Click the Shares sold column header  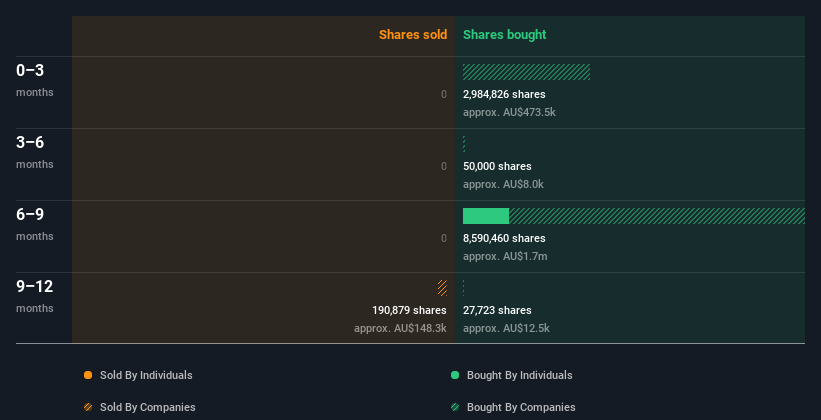(413, 35)
